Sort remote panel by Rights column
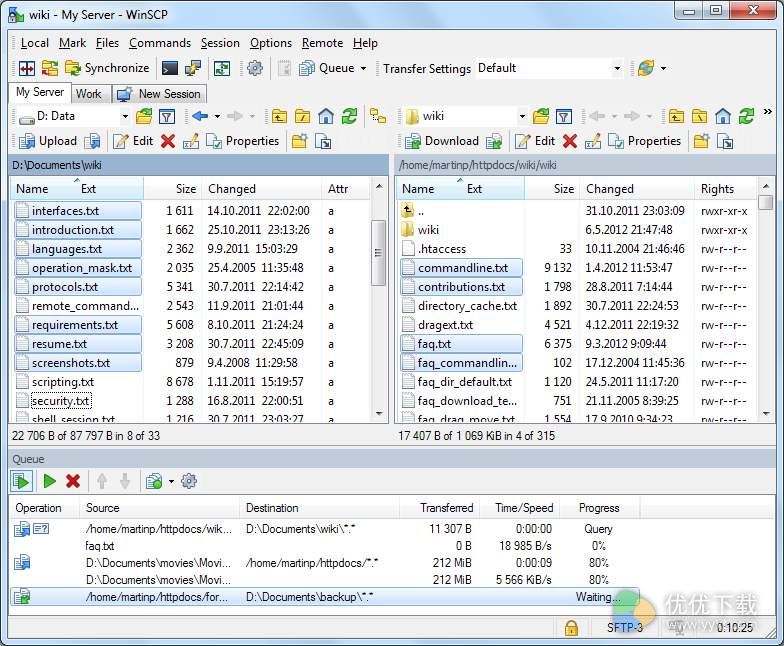This screenshot has height=646, width=784. [725, 189]
